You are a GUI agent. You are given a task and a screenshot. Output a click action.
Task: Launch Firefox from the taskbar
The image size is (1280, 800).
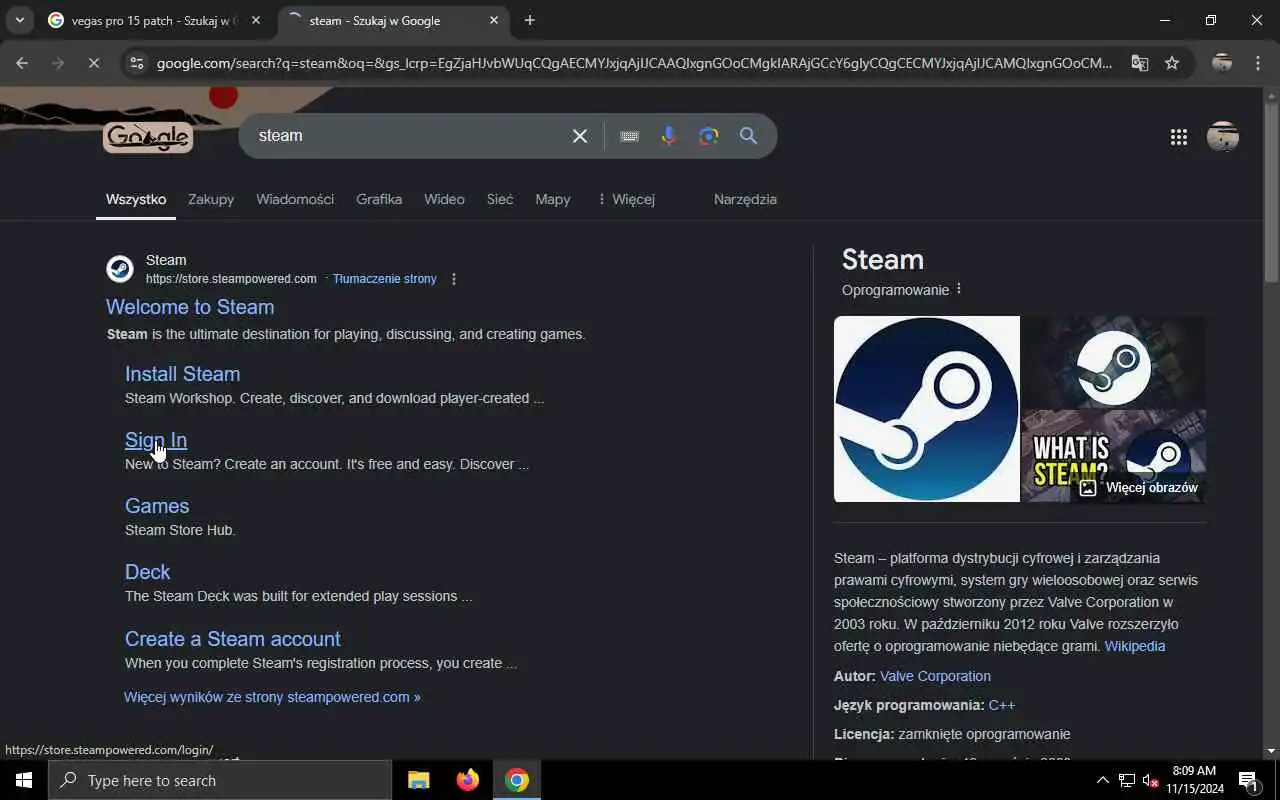[x=468, y=780]
